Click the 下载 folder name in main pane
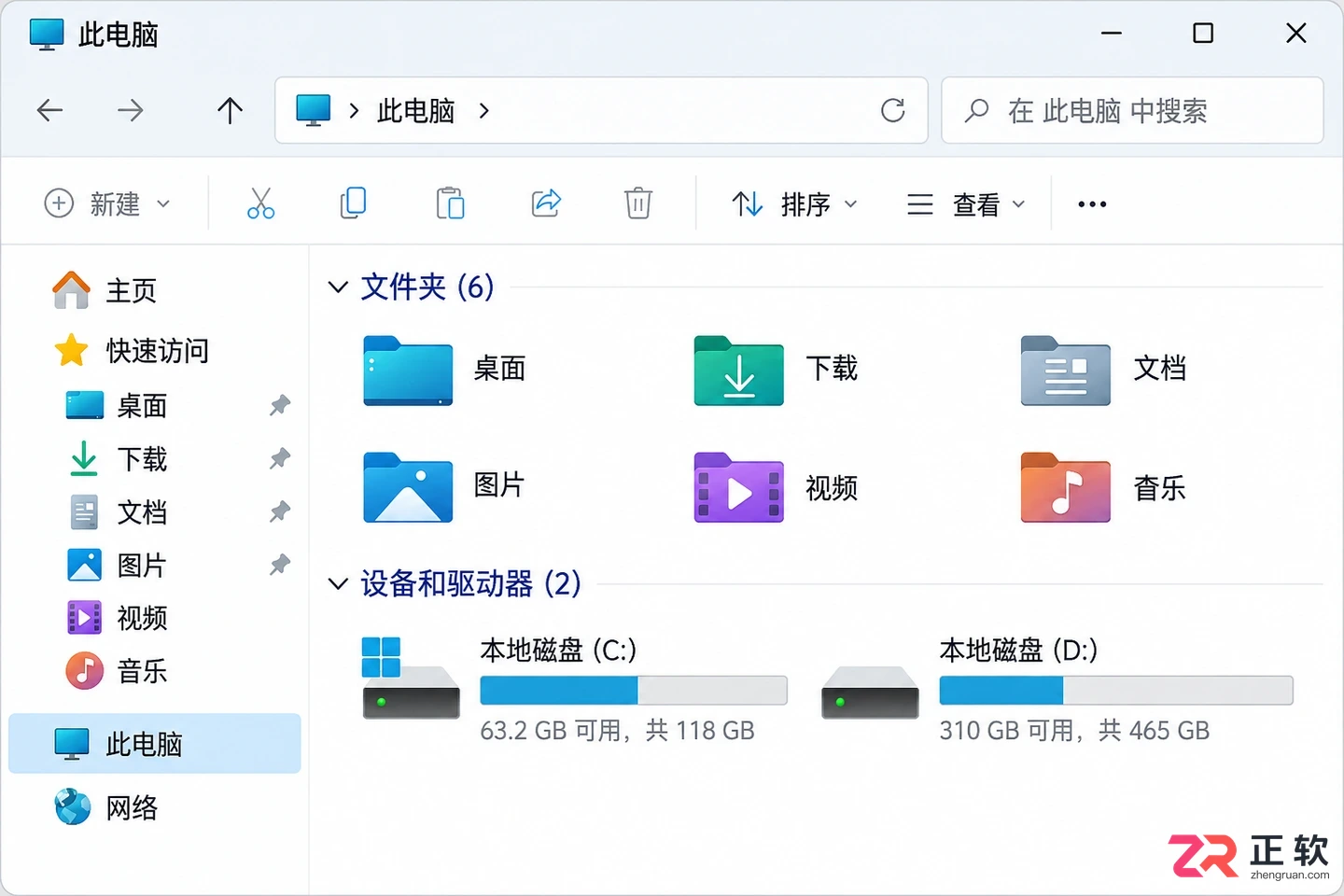1344x896 pixels. [x=832, y=369]
